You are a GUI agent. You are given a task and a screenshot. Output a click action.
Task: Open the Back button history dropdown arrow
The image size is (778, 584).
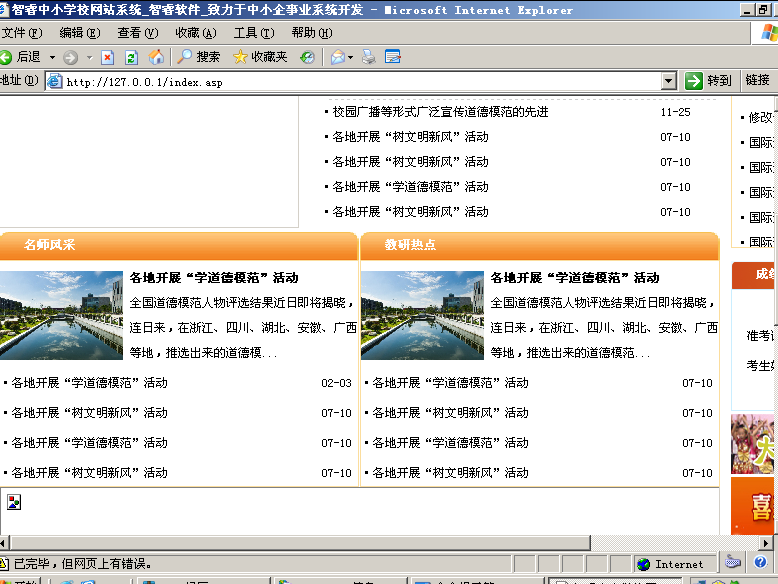[x=52, y=58]
